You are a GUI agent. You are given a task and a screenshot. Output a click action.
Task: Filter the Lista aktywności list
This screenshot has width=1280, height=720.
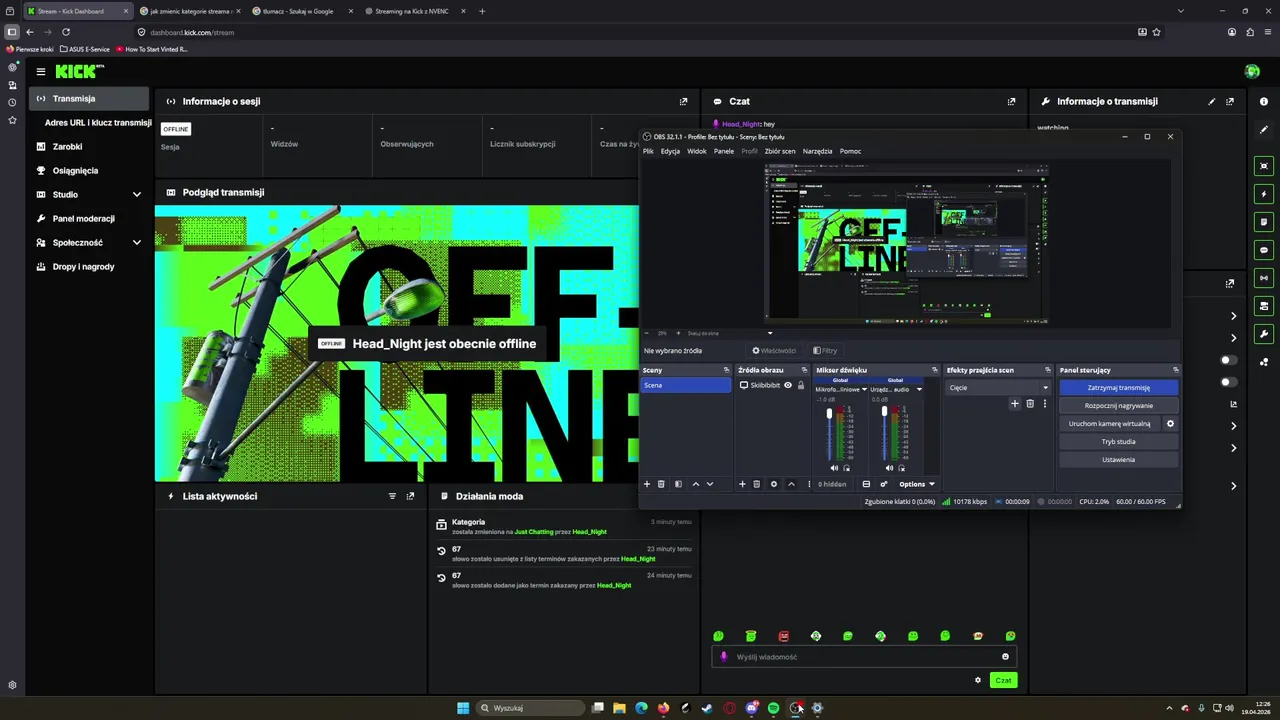point(392,496)
